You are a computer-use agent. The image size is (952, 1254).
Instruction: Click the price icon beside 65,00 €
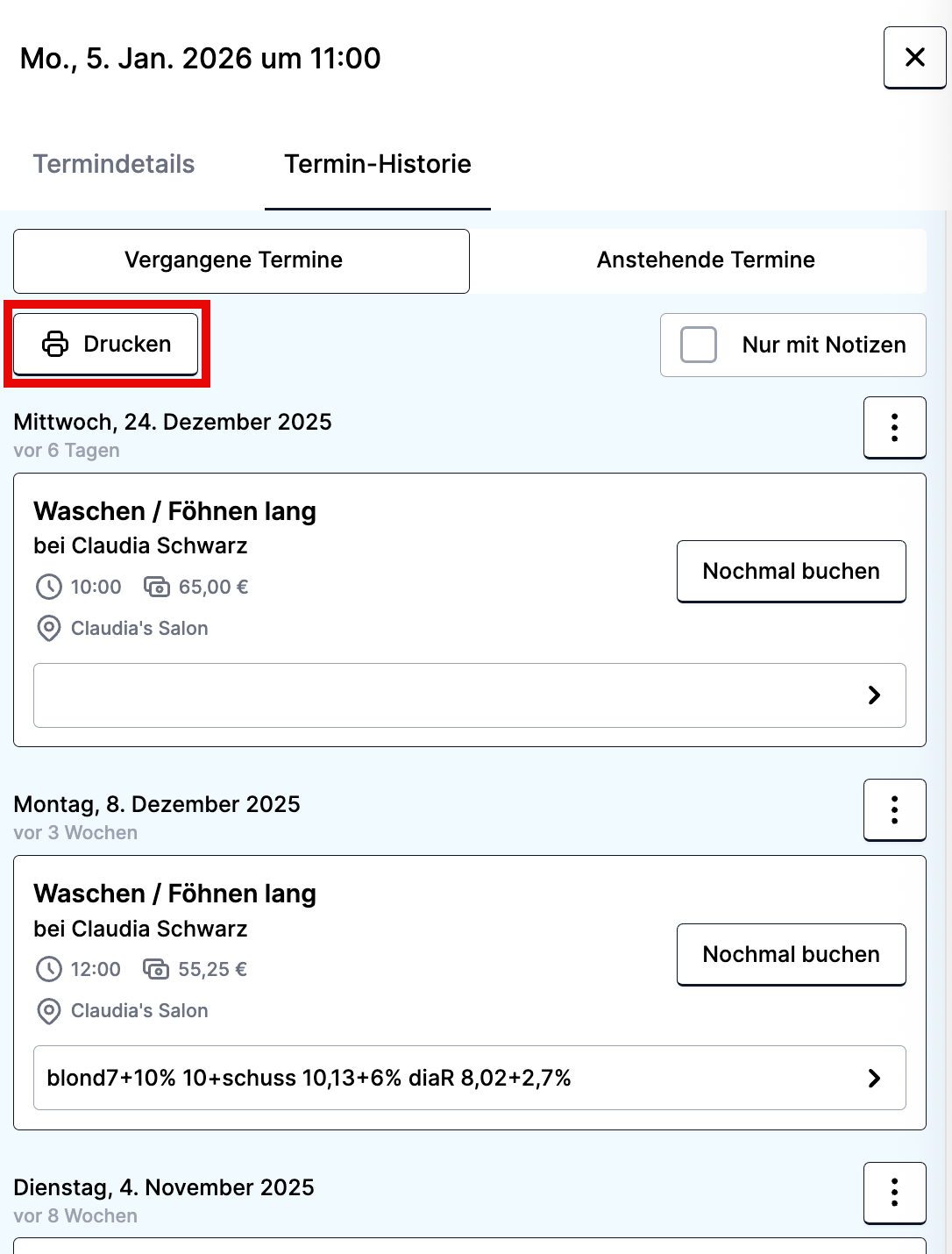(x=157, y=587)
